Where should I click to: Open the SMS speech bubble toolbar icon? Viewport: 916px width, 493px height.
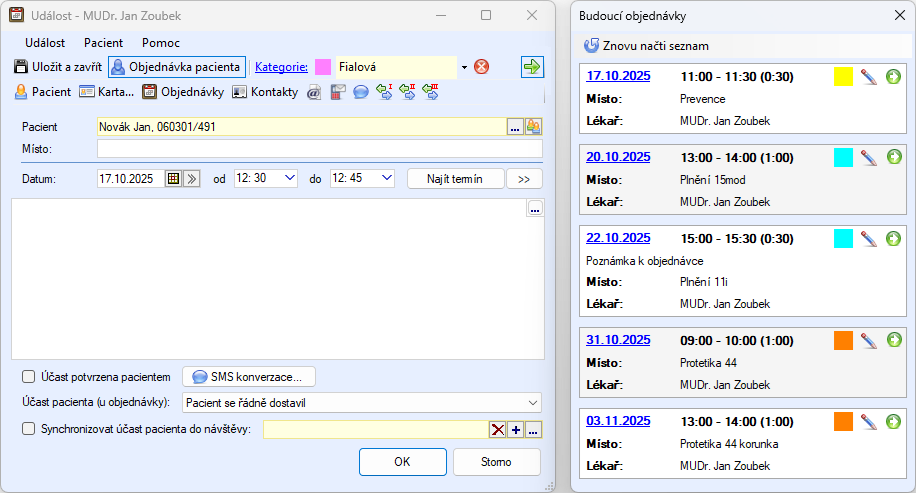tap(360, 92)
